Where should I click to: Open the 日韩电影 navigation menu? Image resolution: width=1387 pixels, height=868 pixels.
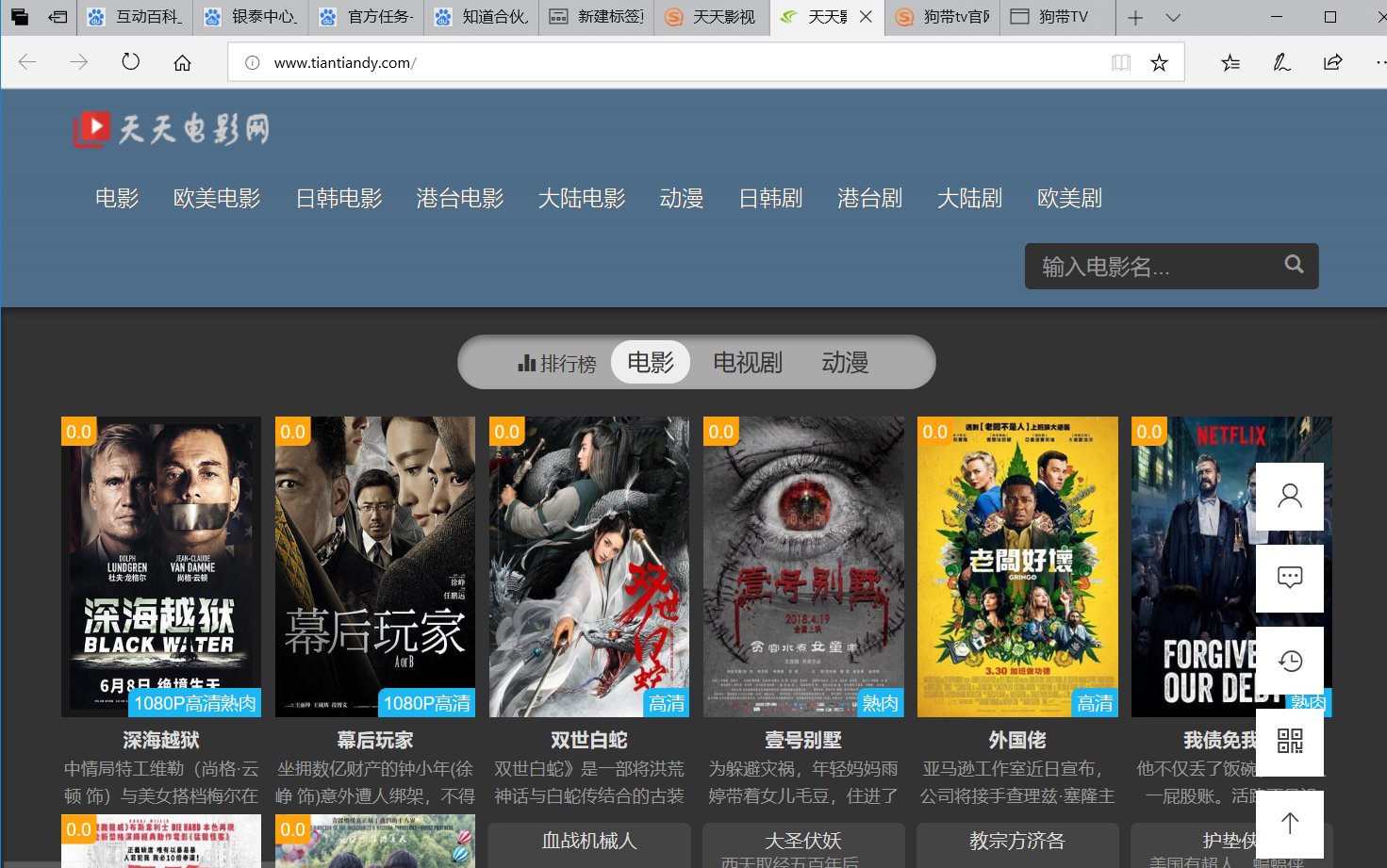[x=338, y=198]
